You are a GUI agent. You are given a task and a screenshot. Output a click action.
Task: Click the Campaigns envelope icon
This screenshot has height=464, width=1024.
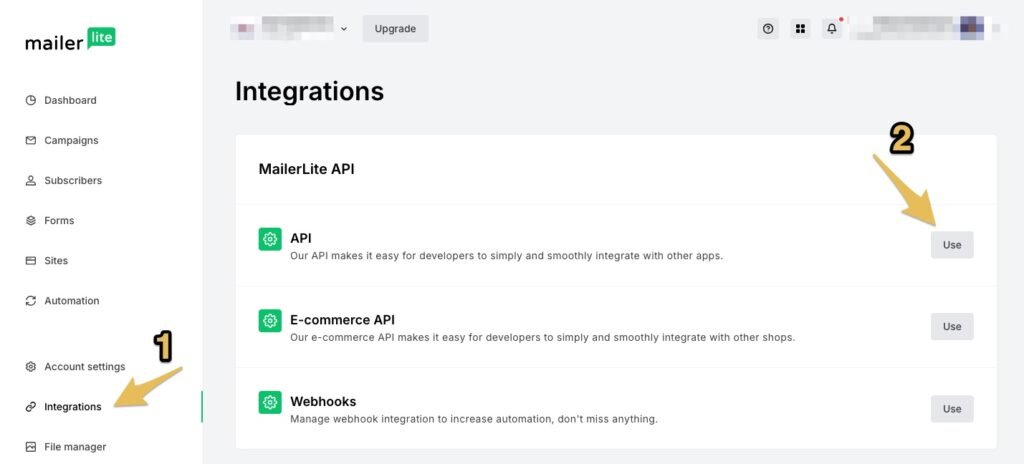pos(31,141)
